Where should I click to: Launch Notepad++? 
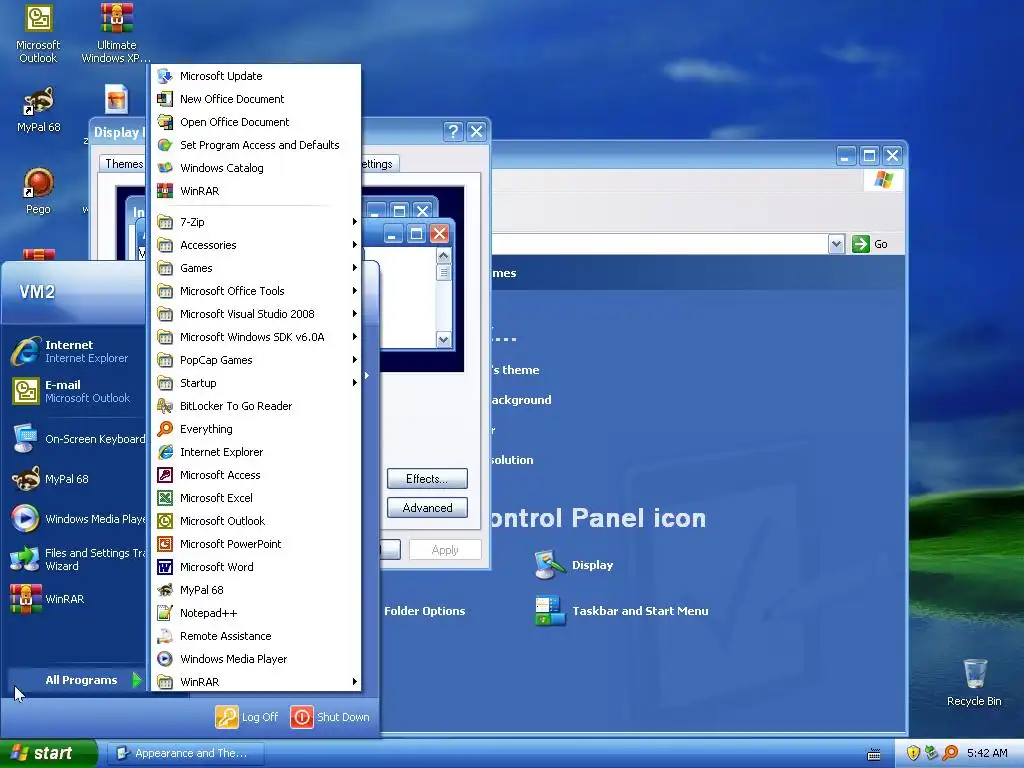point(256,613)
